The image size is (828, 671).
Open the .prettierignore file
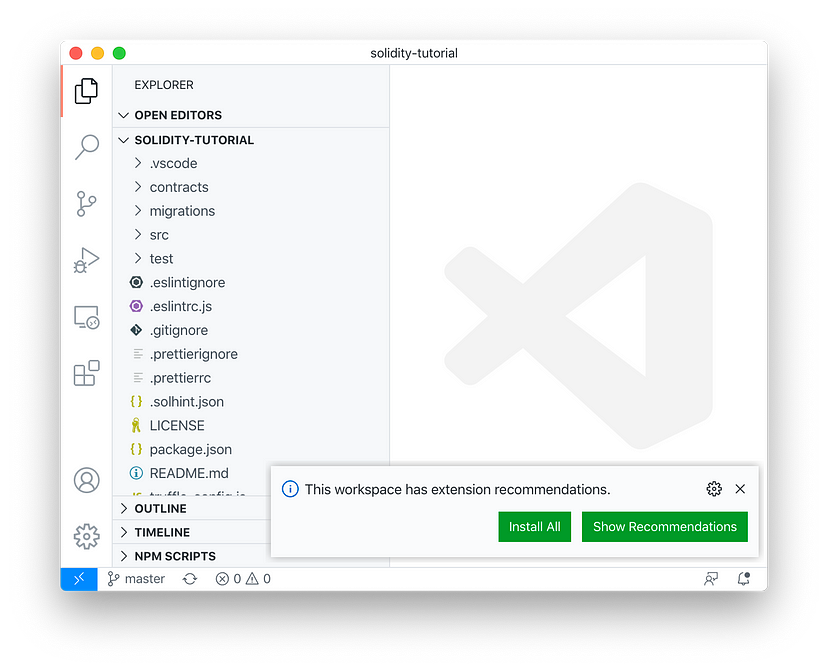[x=251, y=354]
